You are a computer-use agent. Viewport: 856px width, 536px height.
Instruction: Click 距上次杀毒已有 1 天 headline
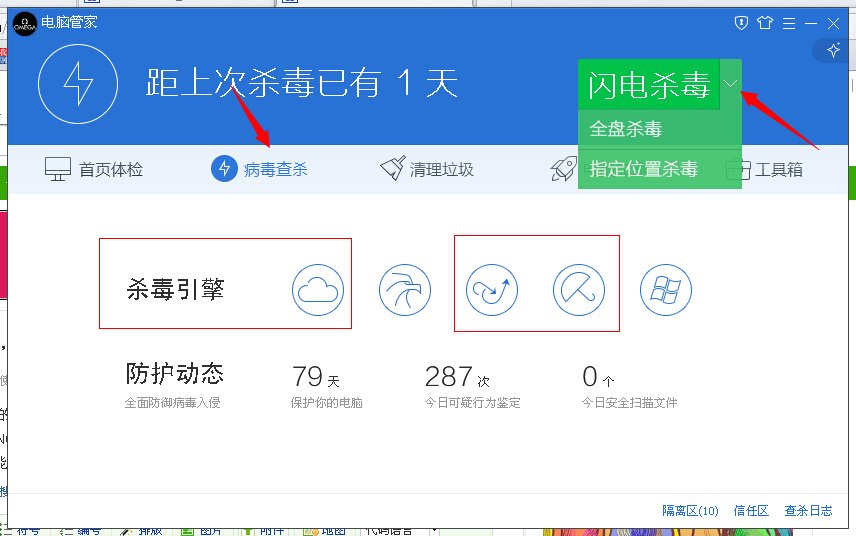[302, 84]
